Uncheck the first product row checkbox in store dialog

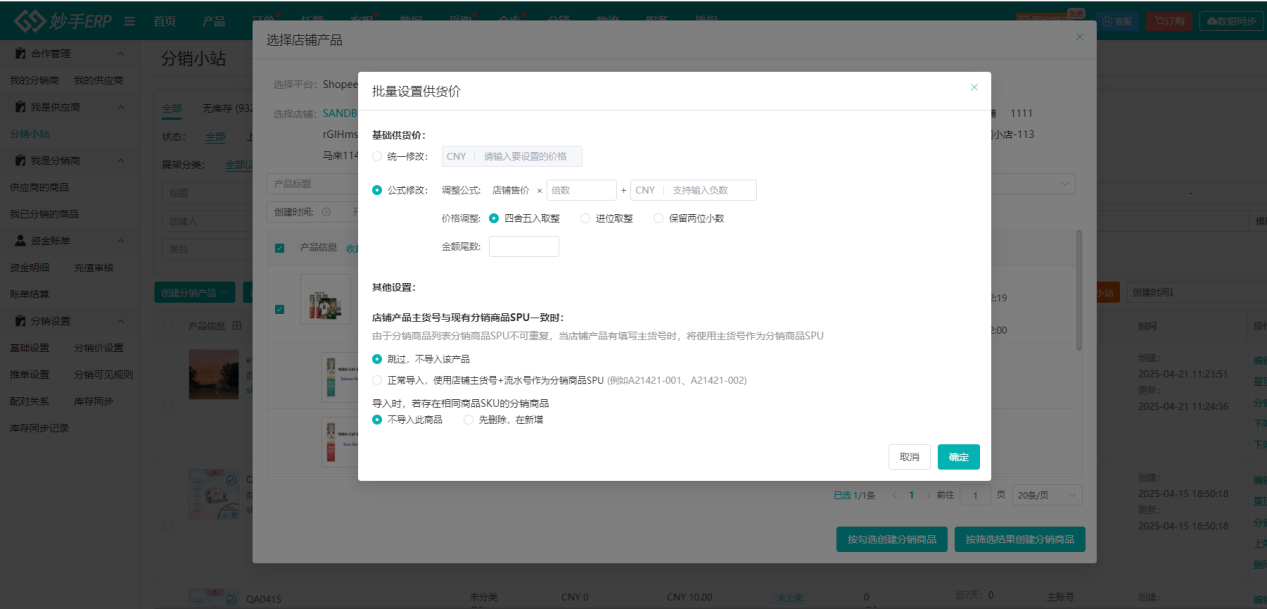point(279,309)
